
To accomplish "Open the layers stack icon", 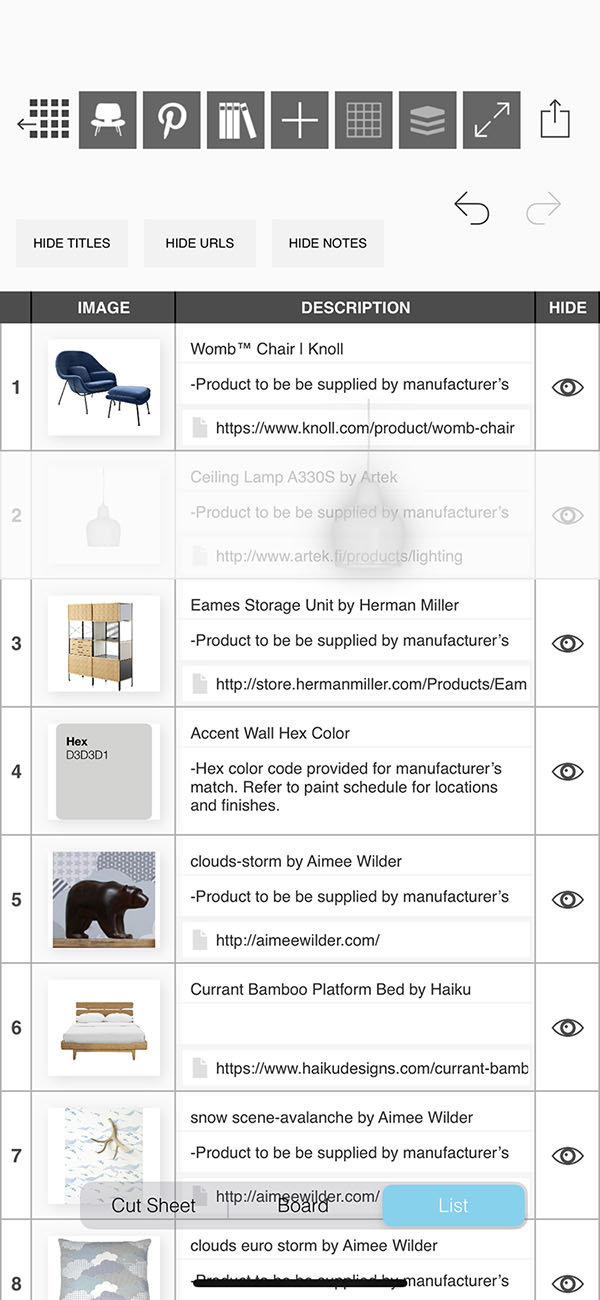I will 428,120.
